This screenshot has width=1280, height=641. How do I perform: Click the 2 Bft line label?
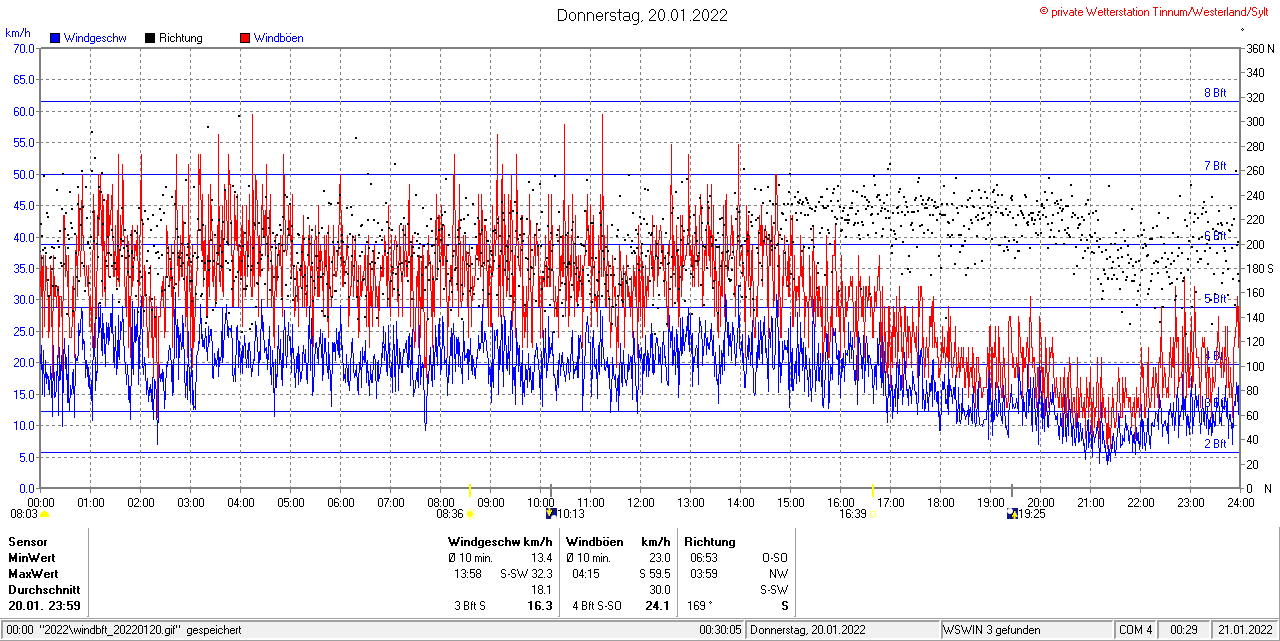point(1215,444)
